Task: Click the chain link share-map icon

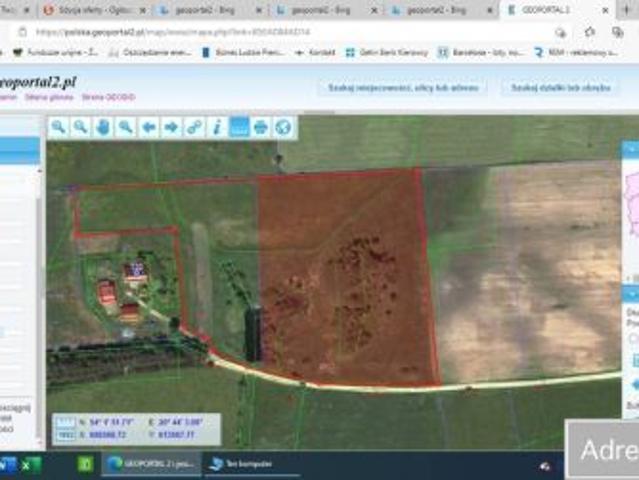Action: (194, 127)
